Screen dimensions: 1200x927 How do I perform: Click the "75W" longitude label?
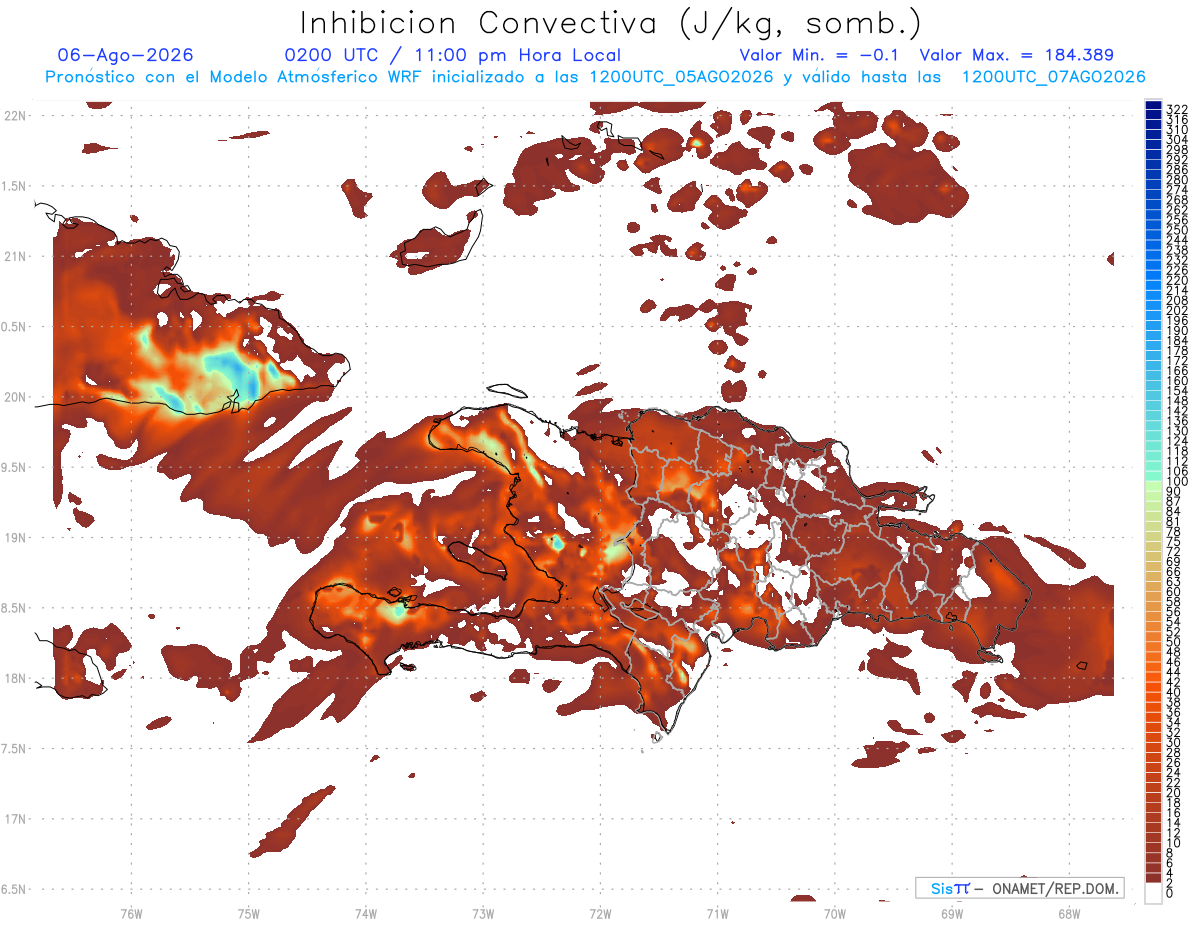[249, 913]
